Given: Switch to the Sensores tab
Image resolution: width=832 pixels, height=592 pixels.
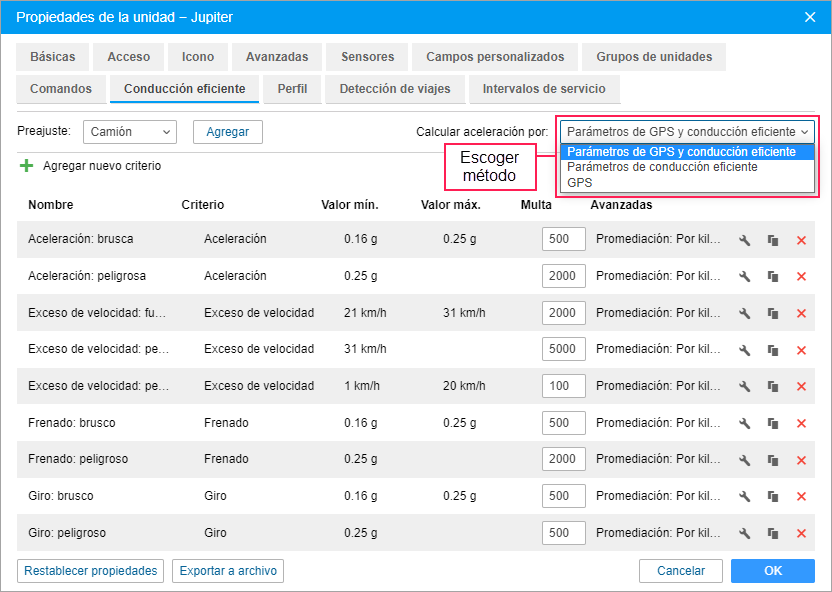Looking at the screenshot, I should 367,57.
